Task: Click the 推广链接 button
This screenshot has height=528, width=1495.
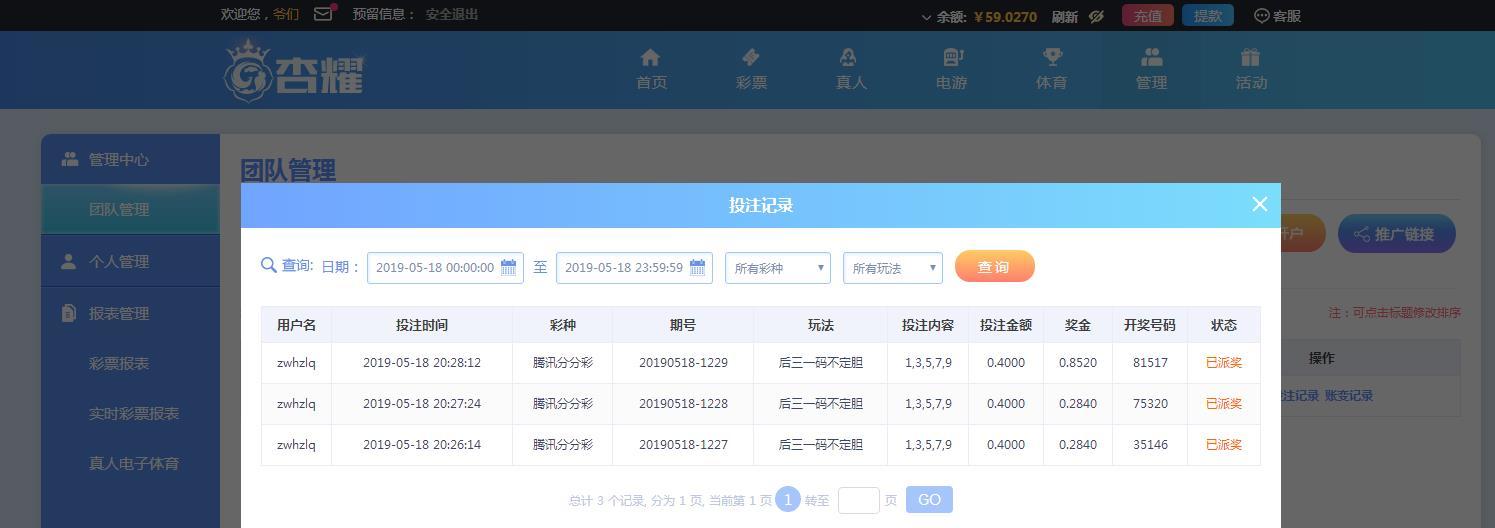Action: tap(1397, 234)
